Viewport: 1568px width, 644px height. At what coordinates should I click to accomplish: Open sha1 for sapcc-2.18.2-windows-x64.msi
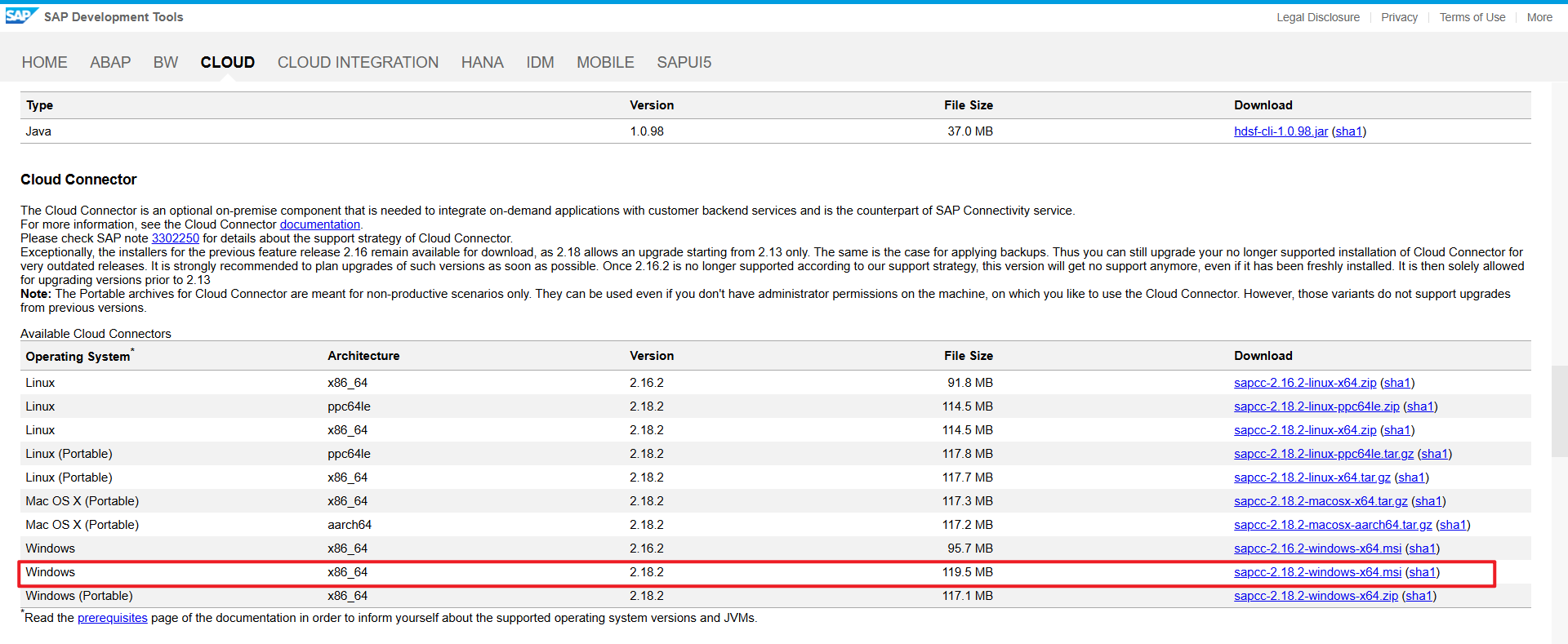pos(1423,572)
